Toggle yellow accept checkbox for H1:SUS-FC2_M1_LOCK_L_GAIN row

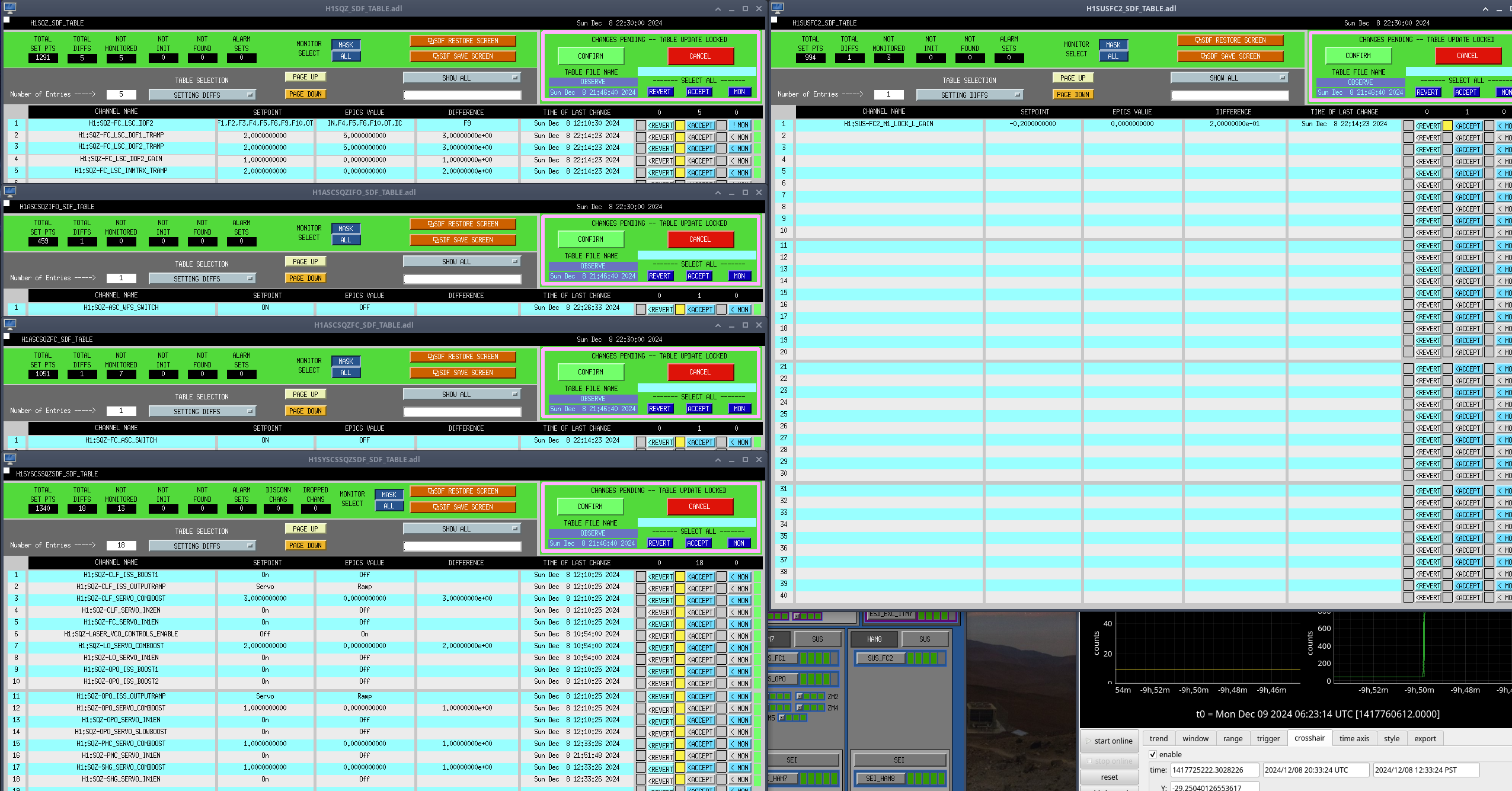[x=1447, y=126]
